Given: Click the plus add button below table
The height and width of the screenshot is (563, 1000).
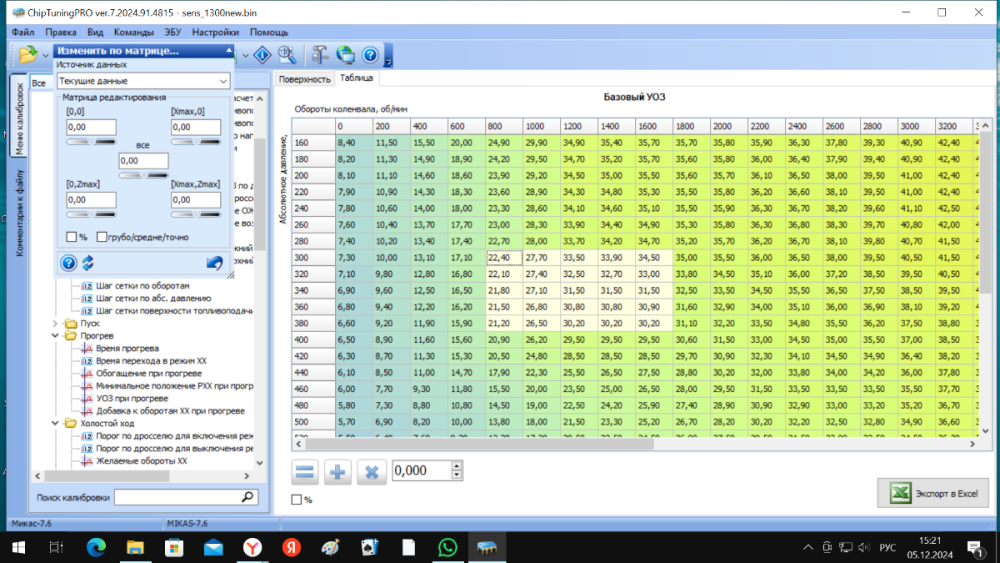Looking at the screenshot, I should [338, 471].
